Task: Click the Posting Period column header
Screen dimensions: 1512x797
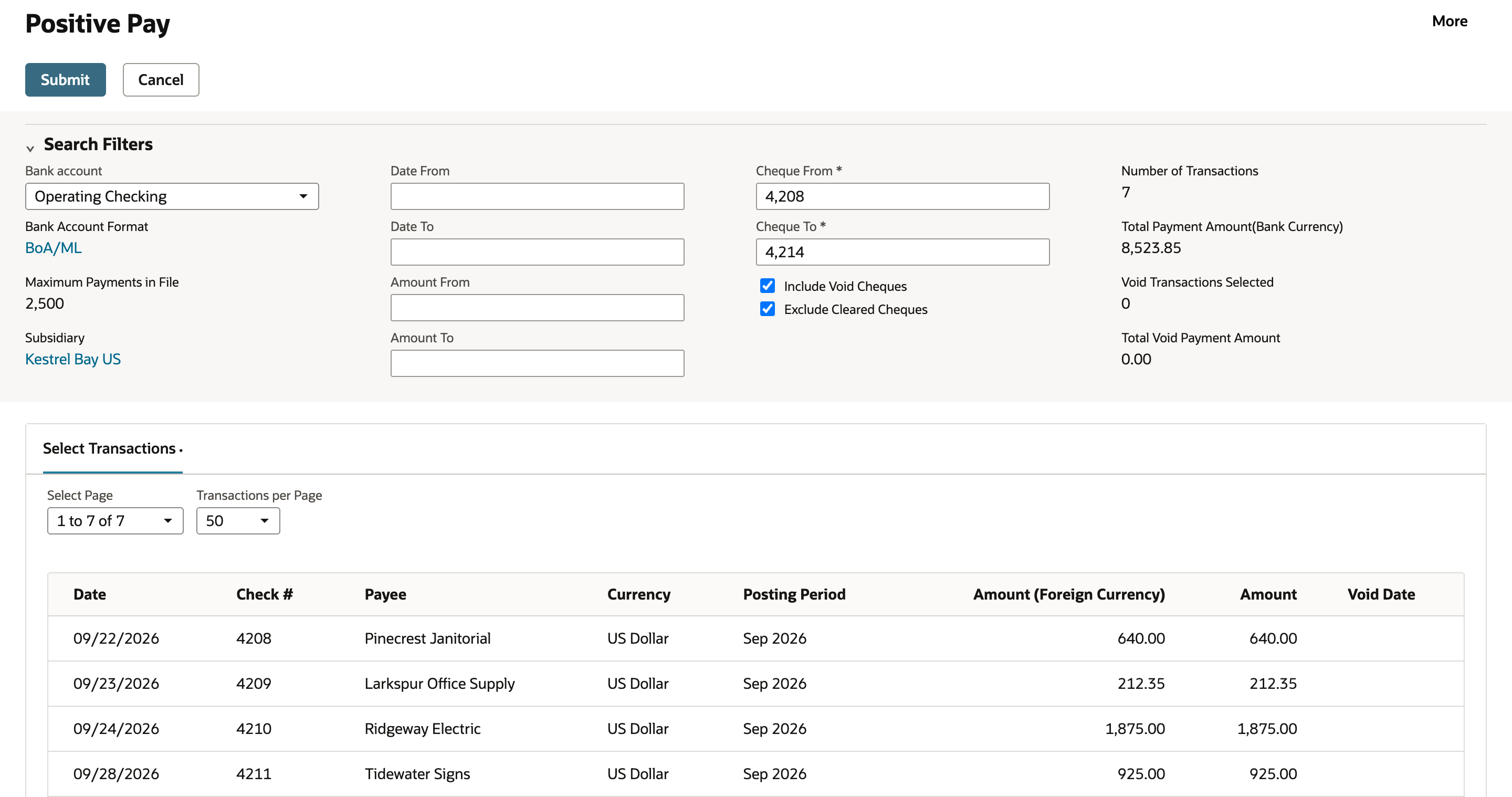Action: (x=794, y=594)
